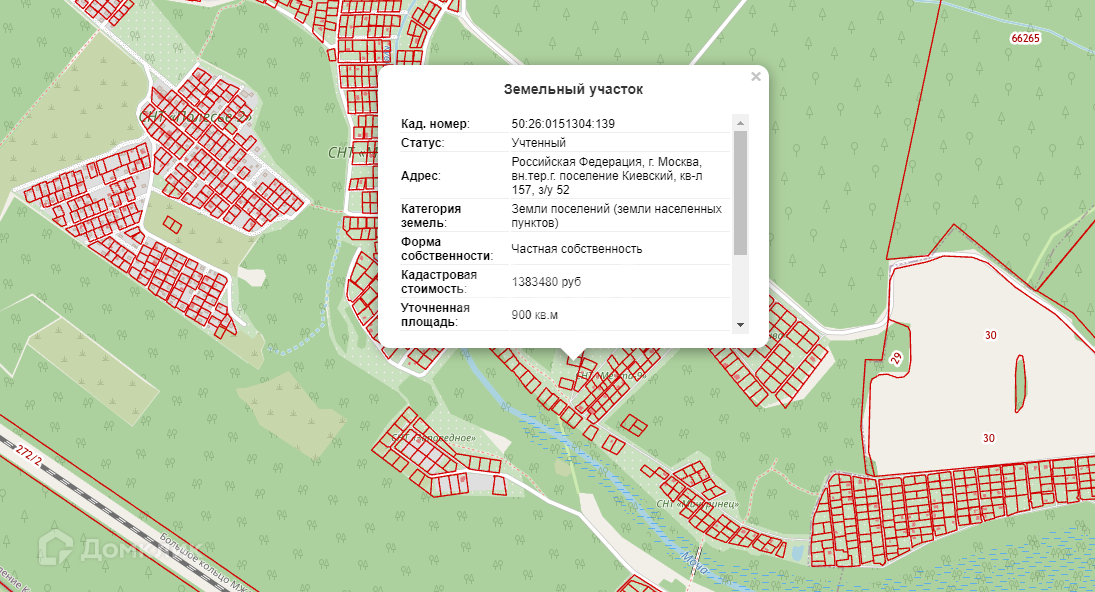Click the 66265 parcel number label
1095x592 pixels.
point(1026,38)
